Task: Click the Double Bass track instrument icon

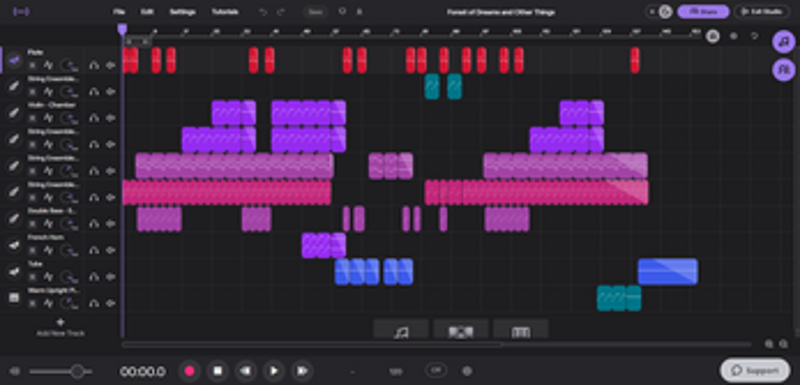Action: pyautogui.click(x=14, y=219)
